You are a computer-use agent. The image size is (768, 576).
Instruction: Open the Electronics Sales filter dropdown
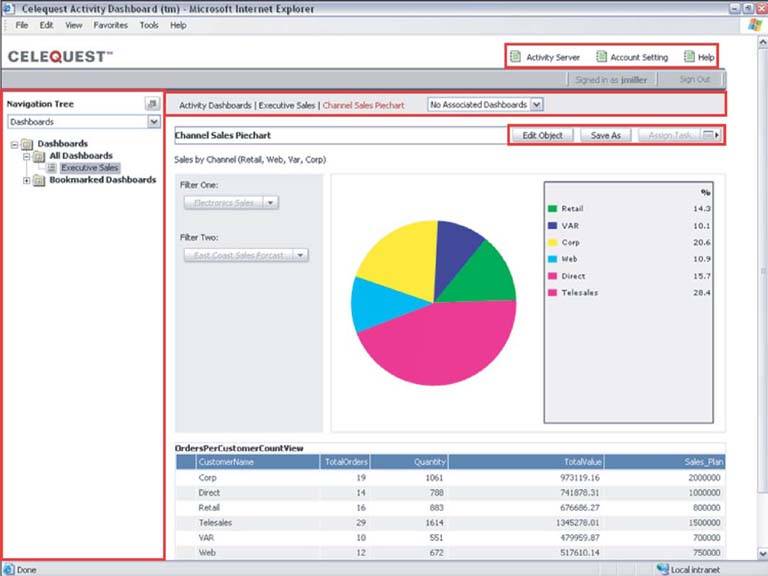[x=270, y=202]
